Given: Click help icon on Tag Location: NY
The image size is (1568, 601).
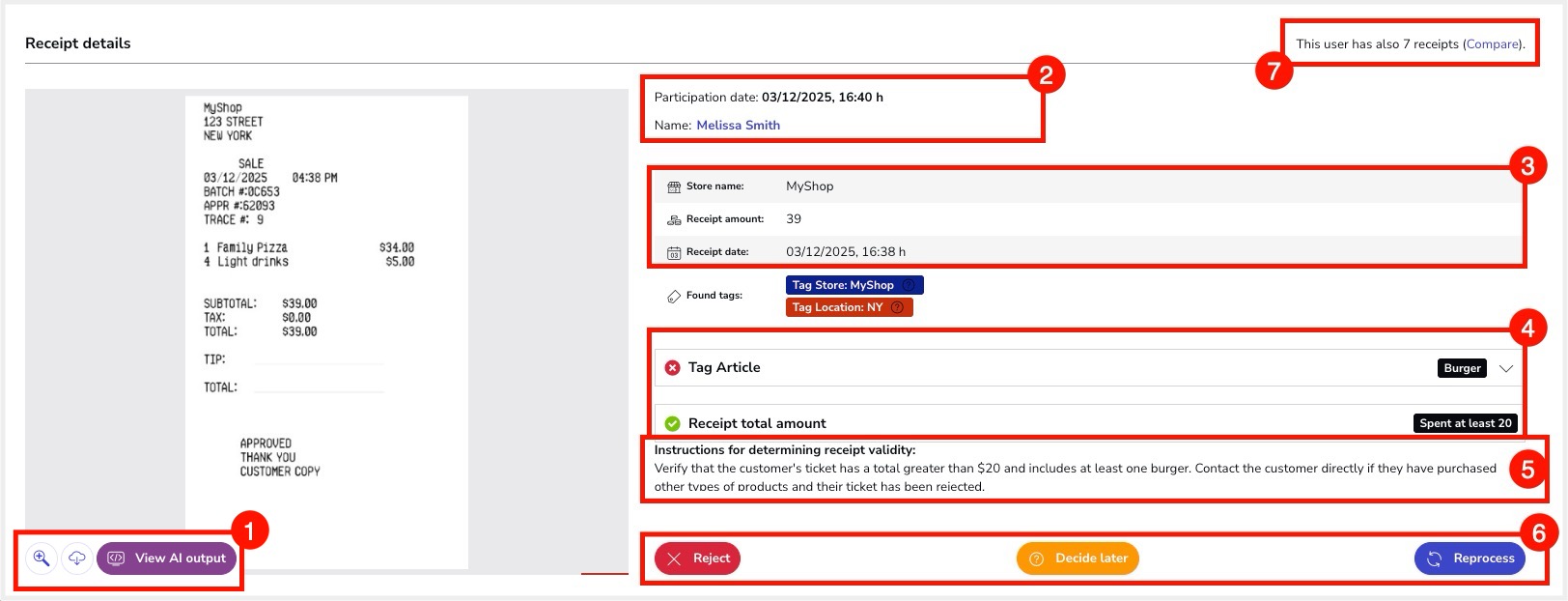Looking at the screenshot, I should (897, 307).
